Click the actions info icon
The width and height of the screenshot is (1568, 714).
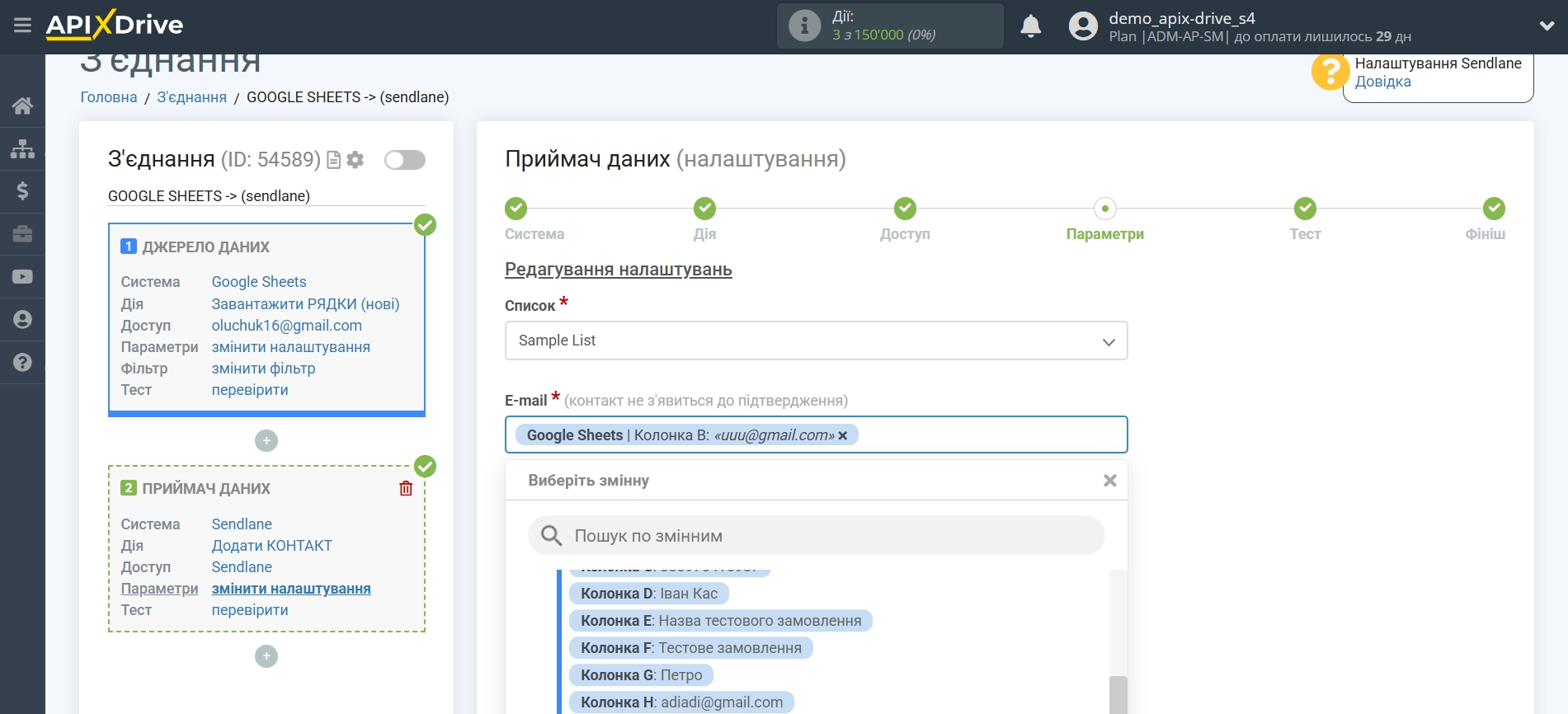(x=804, y=26)
